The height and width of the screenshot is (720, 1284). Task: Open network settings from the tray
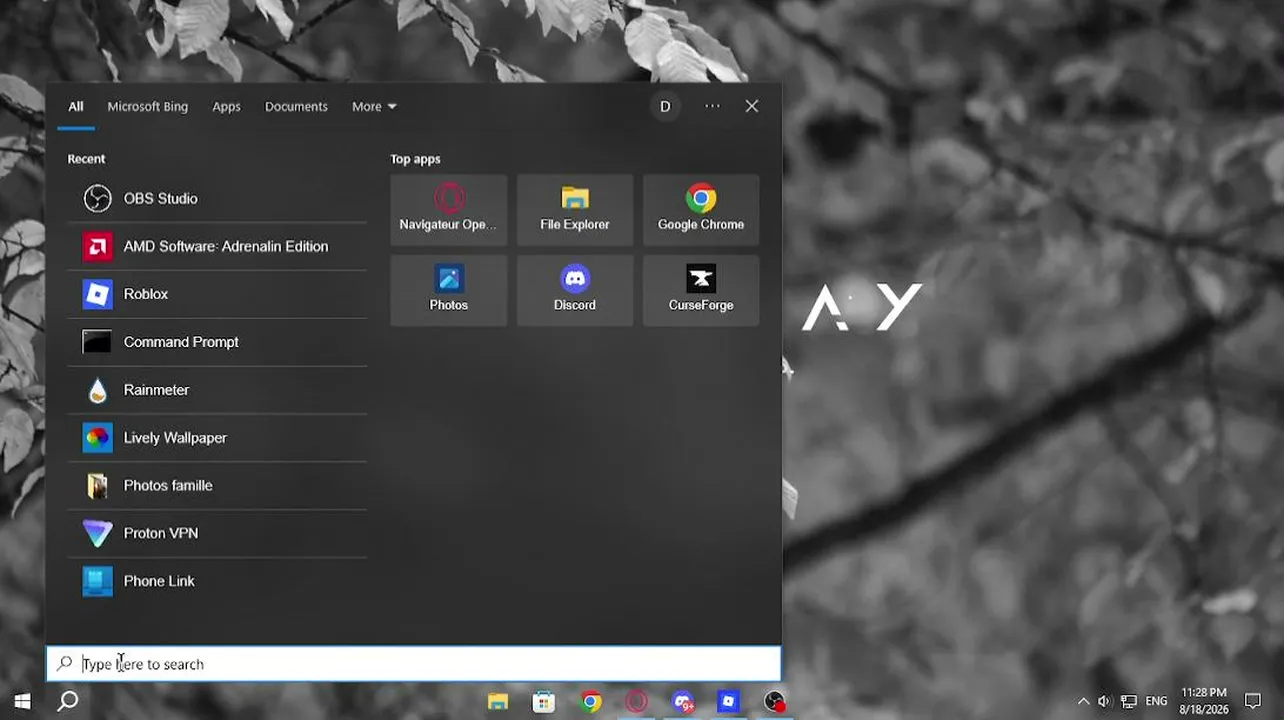(x=1129, y=702)
